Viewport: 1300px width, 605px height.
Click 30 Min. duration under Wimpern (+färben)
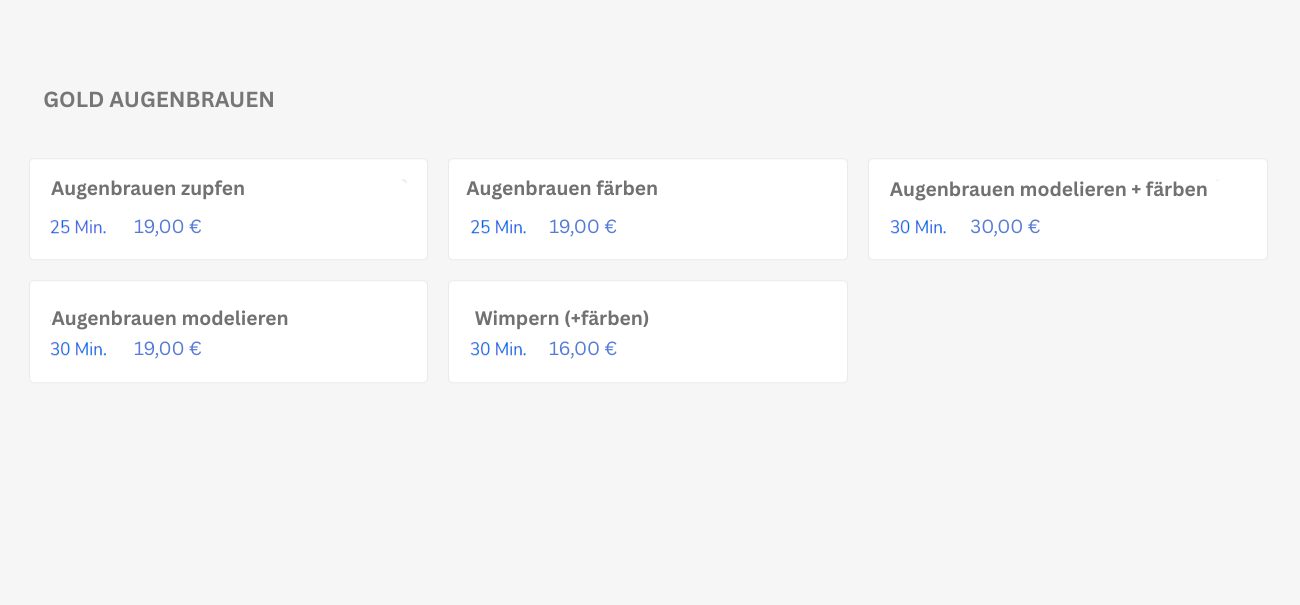click(498, 349)
